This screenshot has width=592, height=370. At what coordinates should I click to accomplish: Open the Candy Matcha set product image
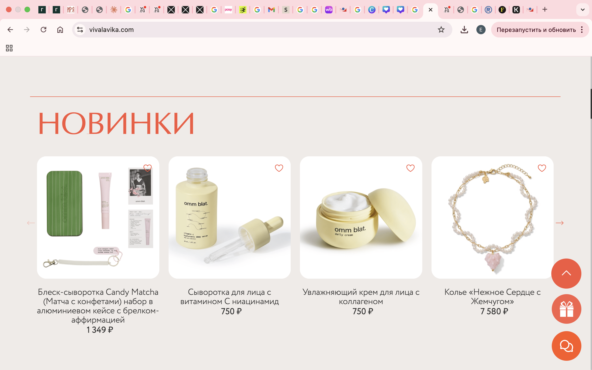98,217
